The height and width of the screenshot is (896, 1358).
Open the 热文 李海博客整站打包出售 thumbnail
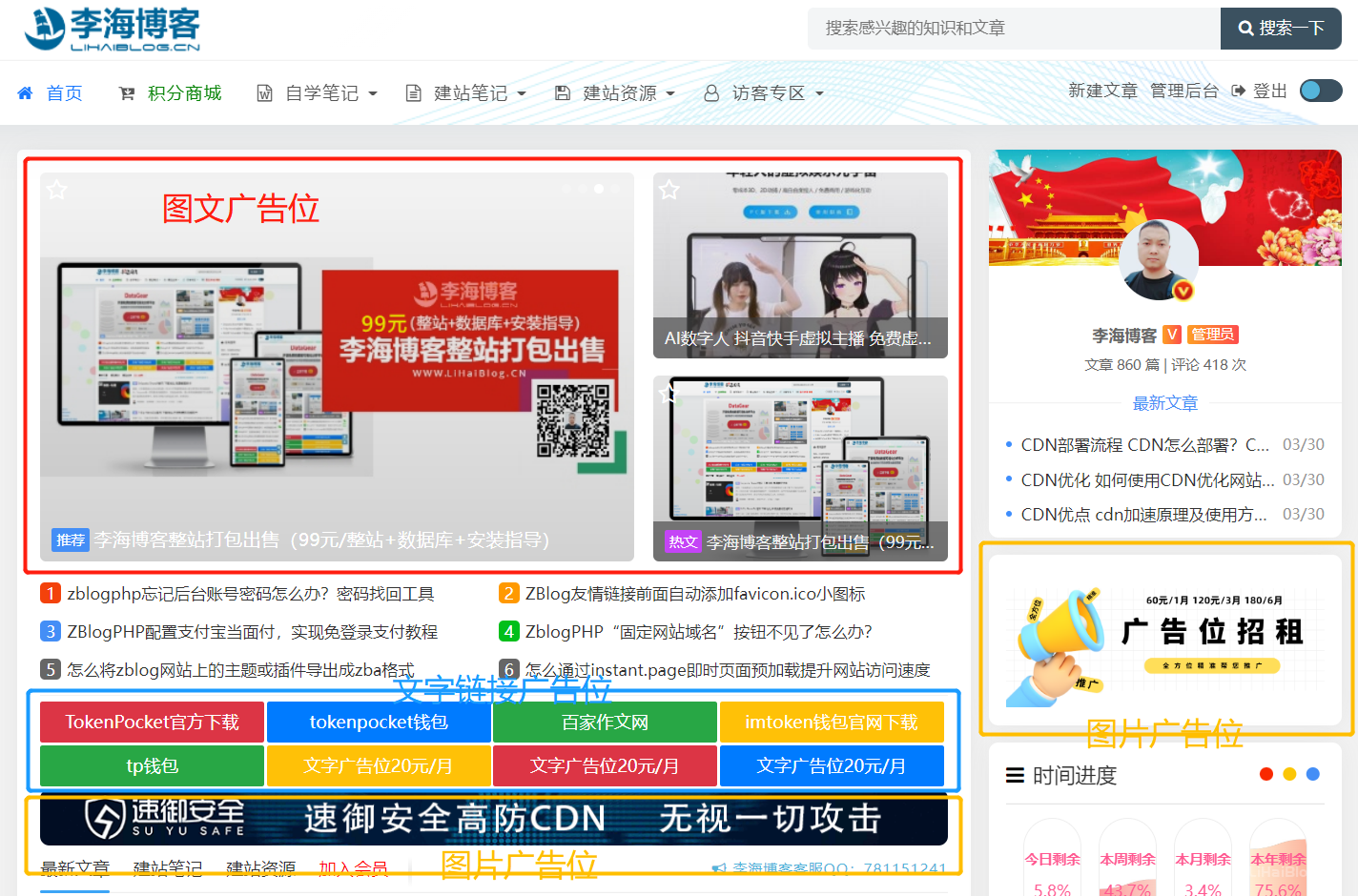pyautogui.click(x=800, y=468)
